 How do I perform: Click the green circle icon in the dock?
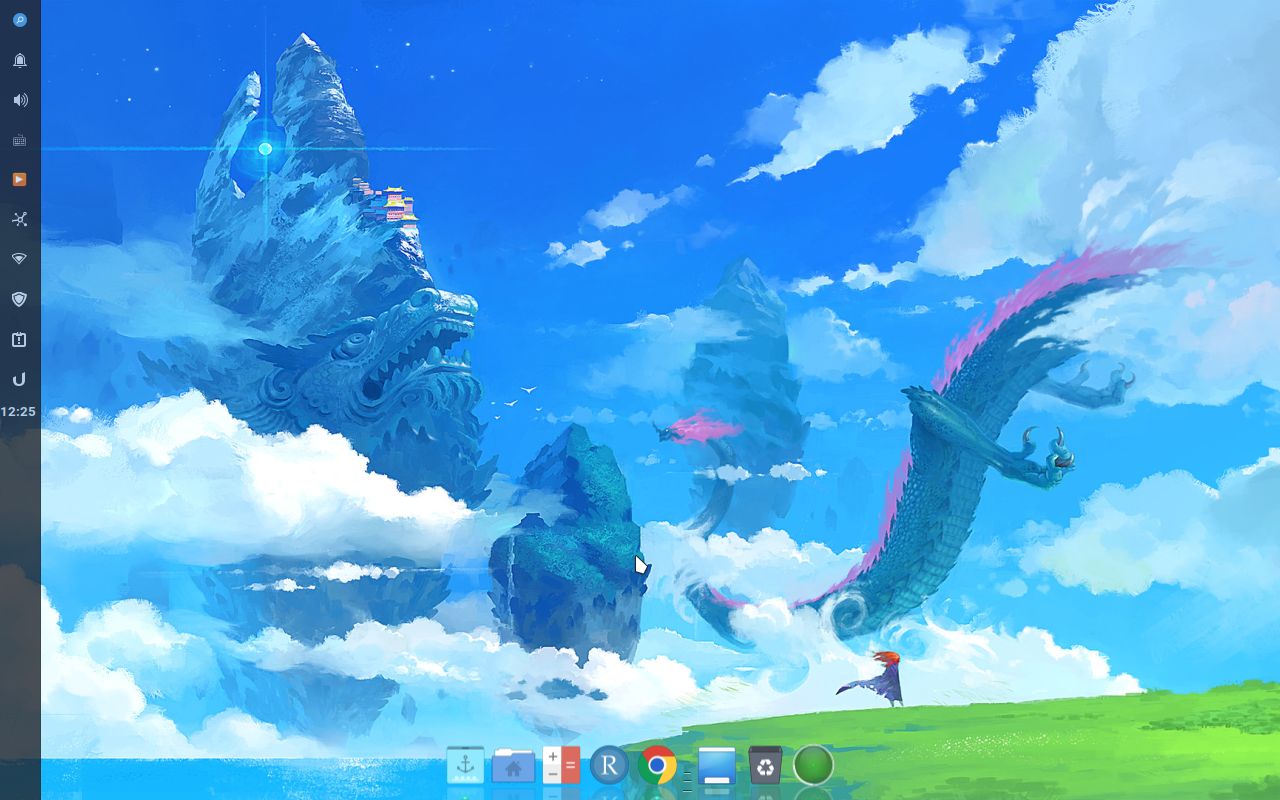tap(813, 765)
